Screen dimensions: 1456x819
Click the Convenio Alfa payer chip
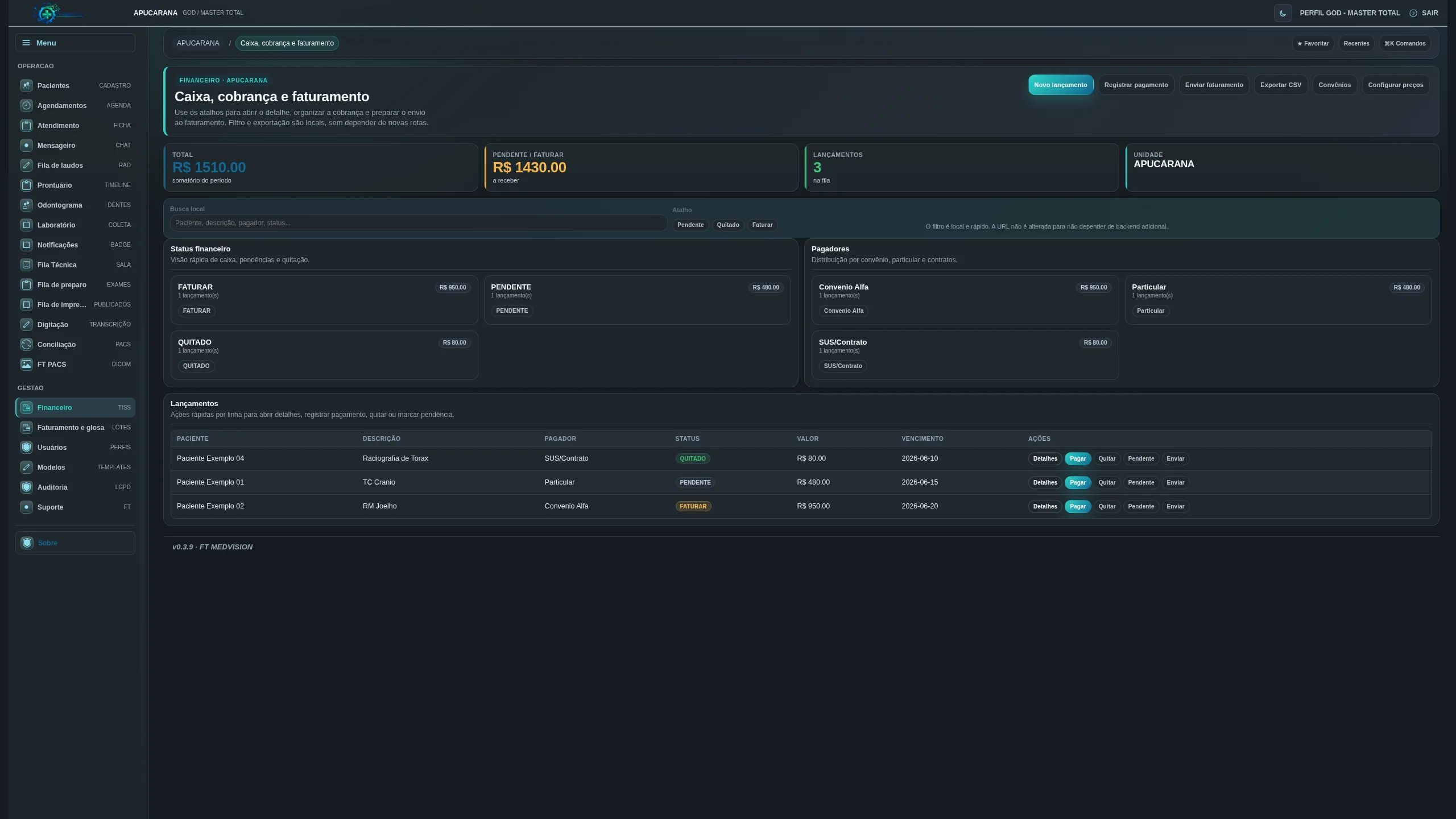(843, 311)
